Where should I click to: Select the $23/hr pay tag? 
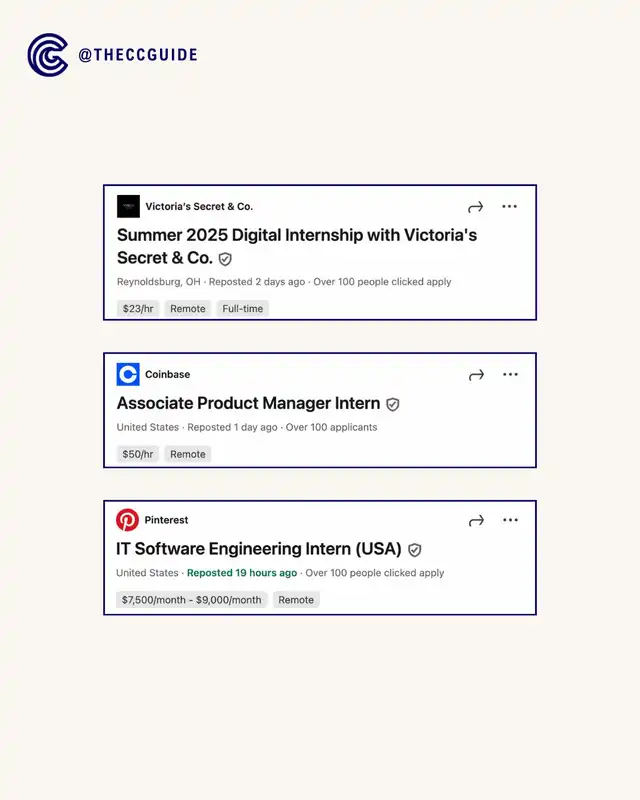click(137, 309)
